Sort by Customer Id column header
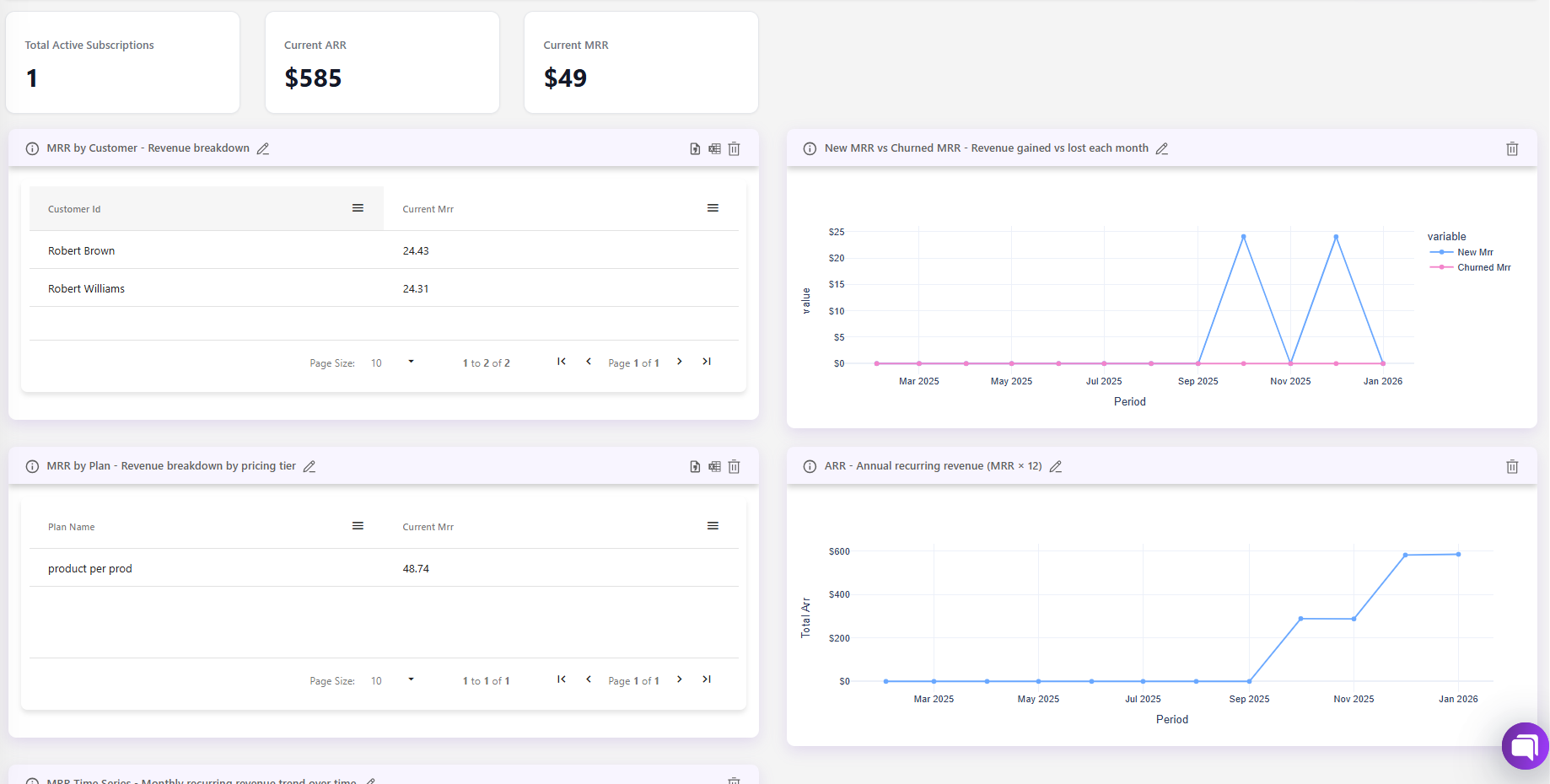Viewport: 1550px width, 784px height. coord(74,209)
